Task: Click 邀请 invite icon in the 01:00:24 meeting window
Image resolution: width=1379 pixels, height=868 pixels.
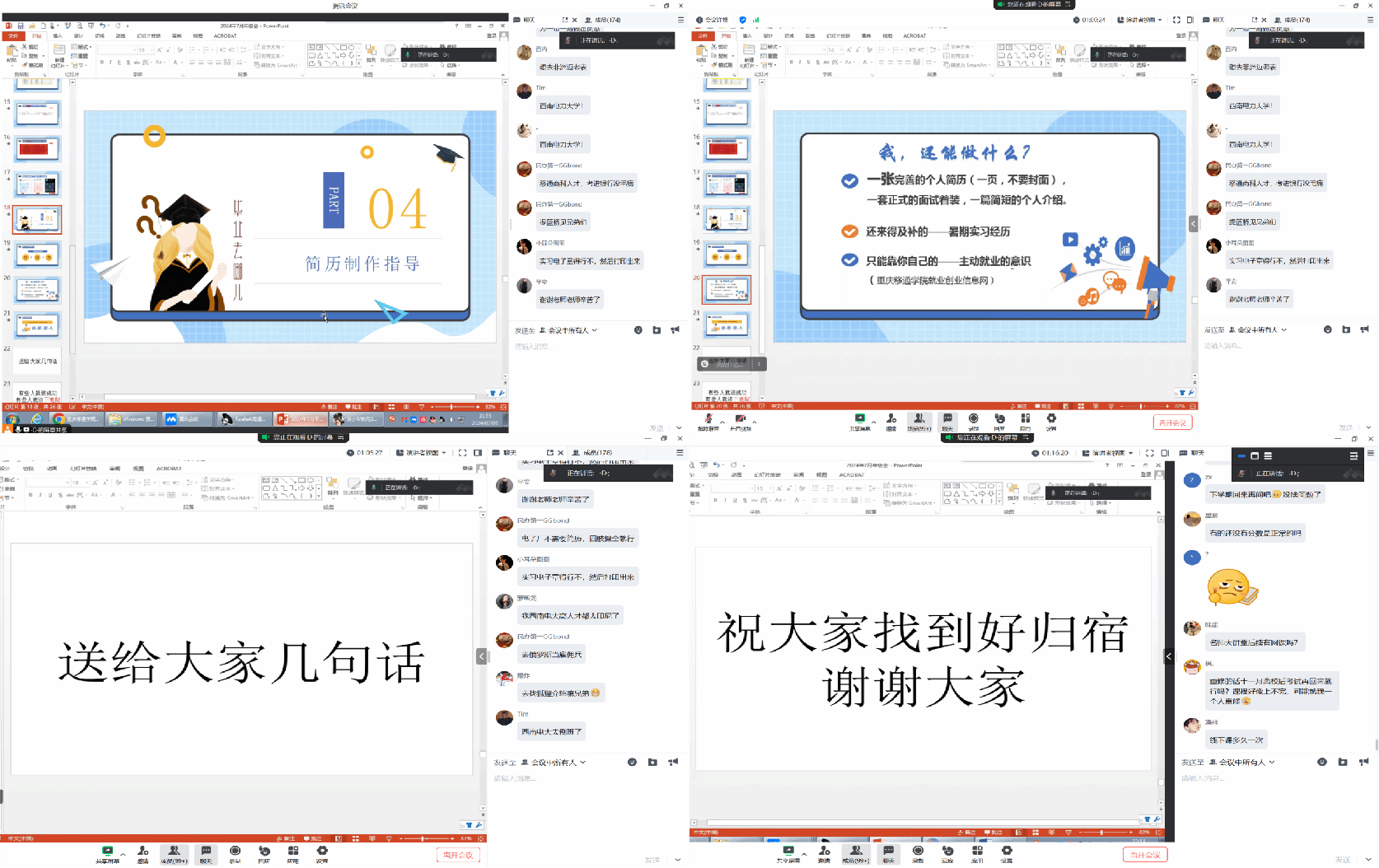Action: pyautogui.click(x=891, y=420)
